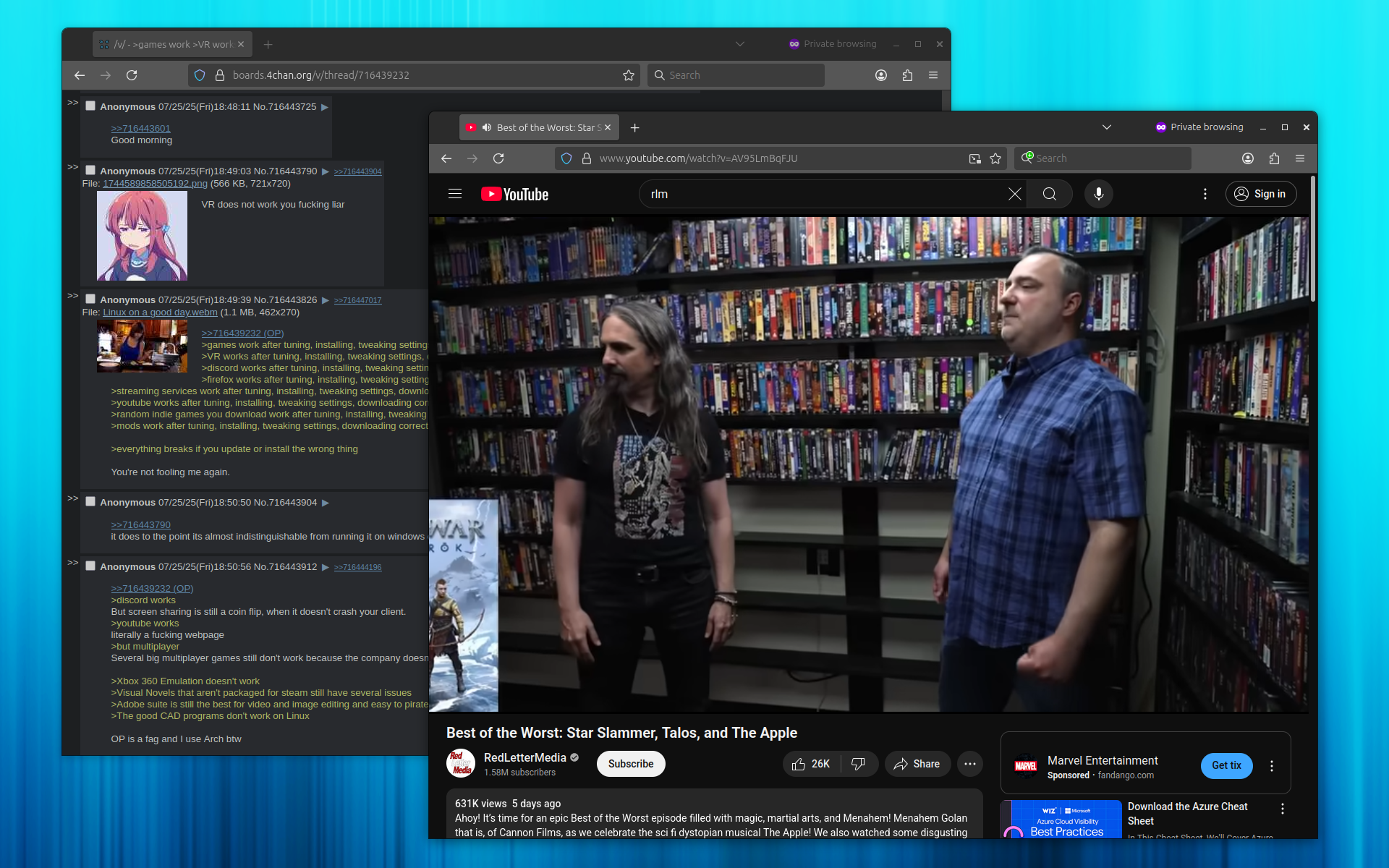Click the Sign in button on YouTube
This screenshot has width=1389, height=868.
[1261, 194]
